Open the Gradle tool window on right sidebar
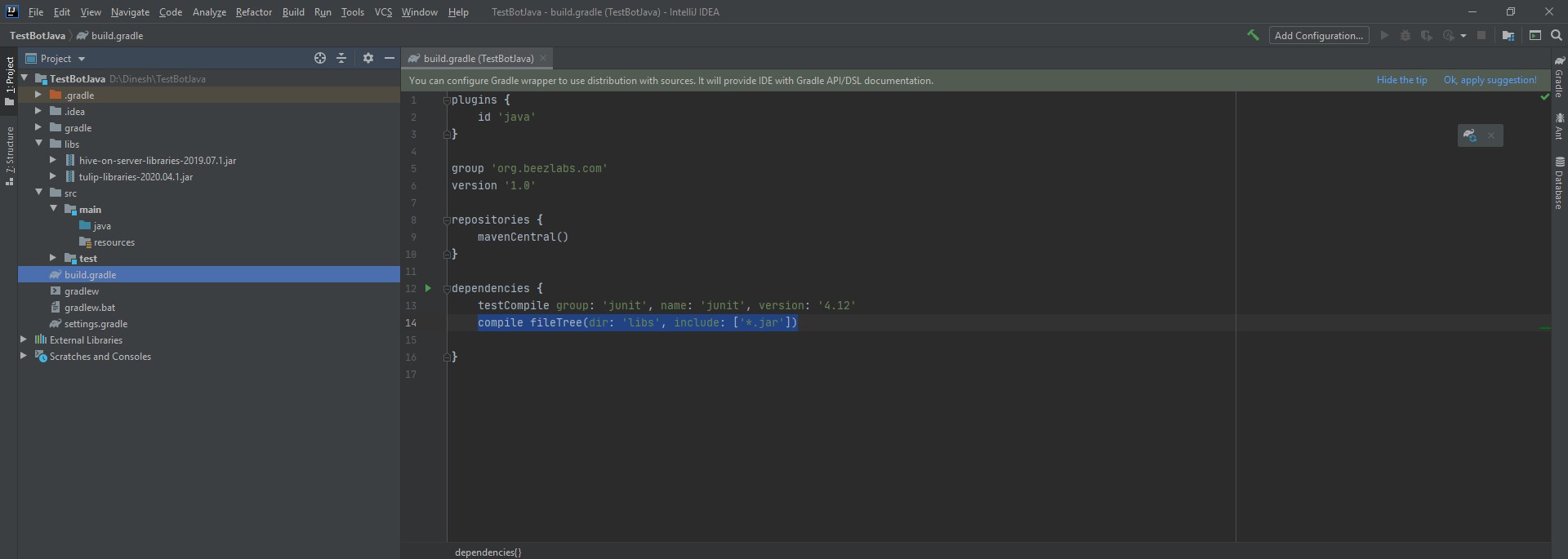This screenshot has height=559, width=1568. [x=1559, y=77]
